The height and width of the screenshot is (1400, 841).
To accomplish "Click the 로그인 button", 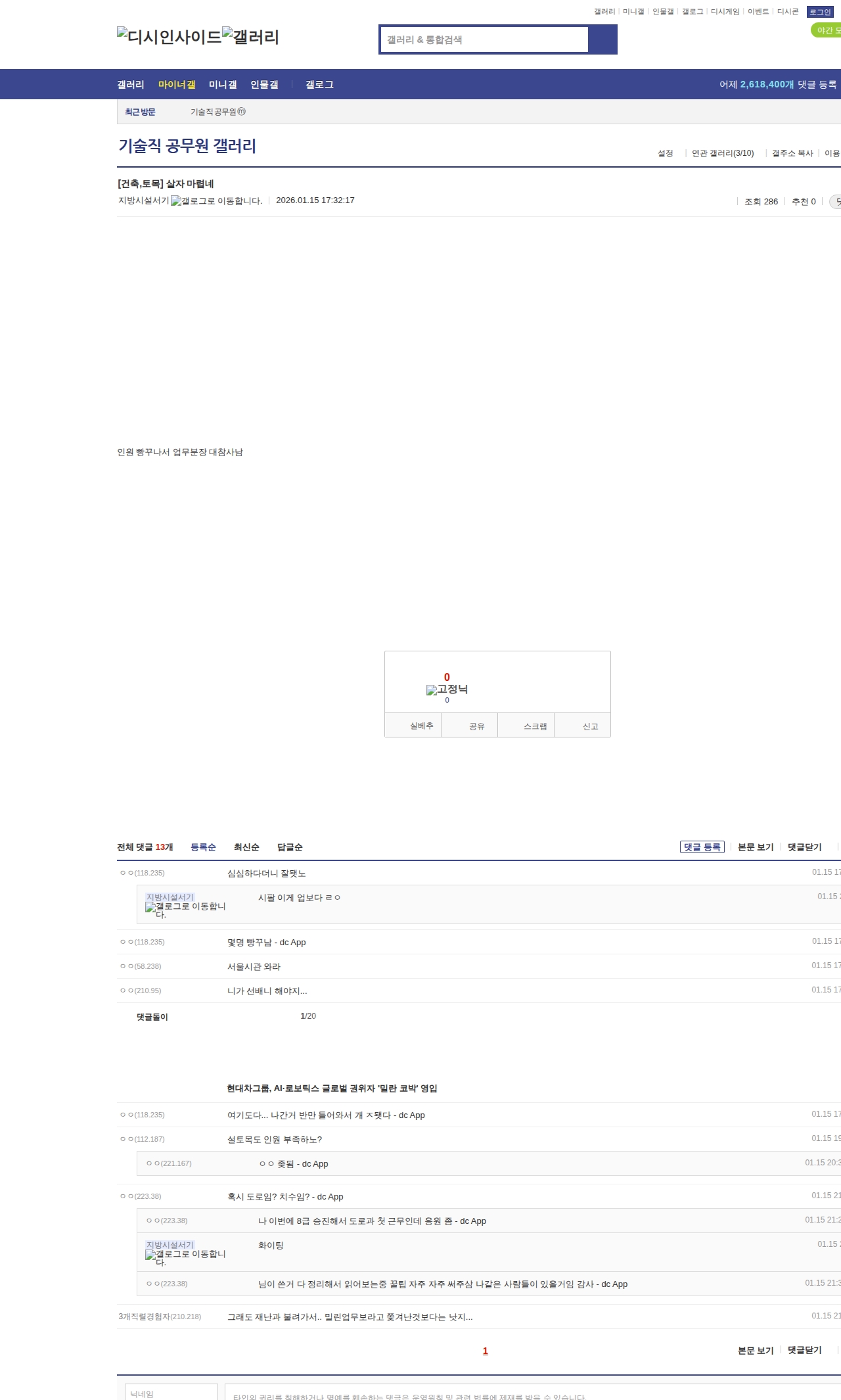I will [820, 12].
